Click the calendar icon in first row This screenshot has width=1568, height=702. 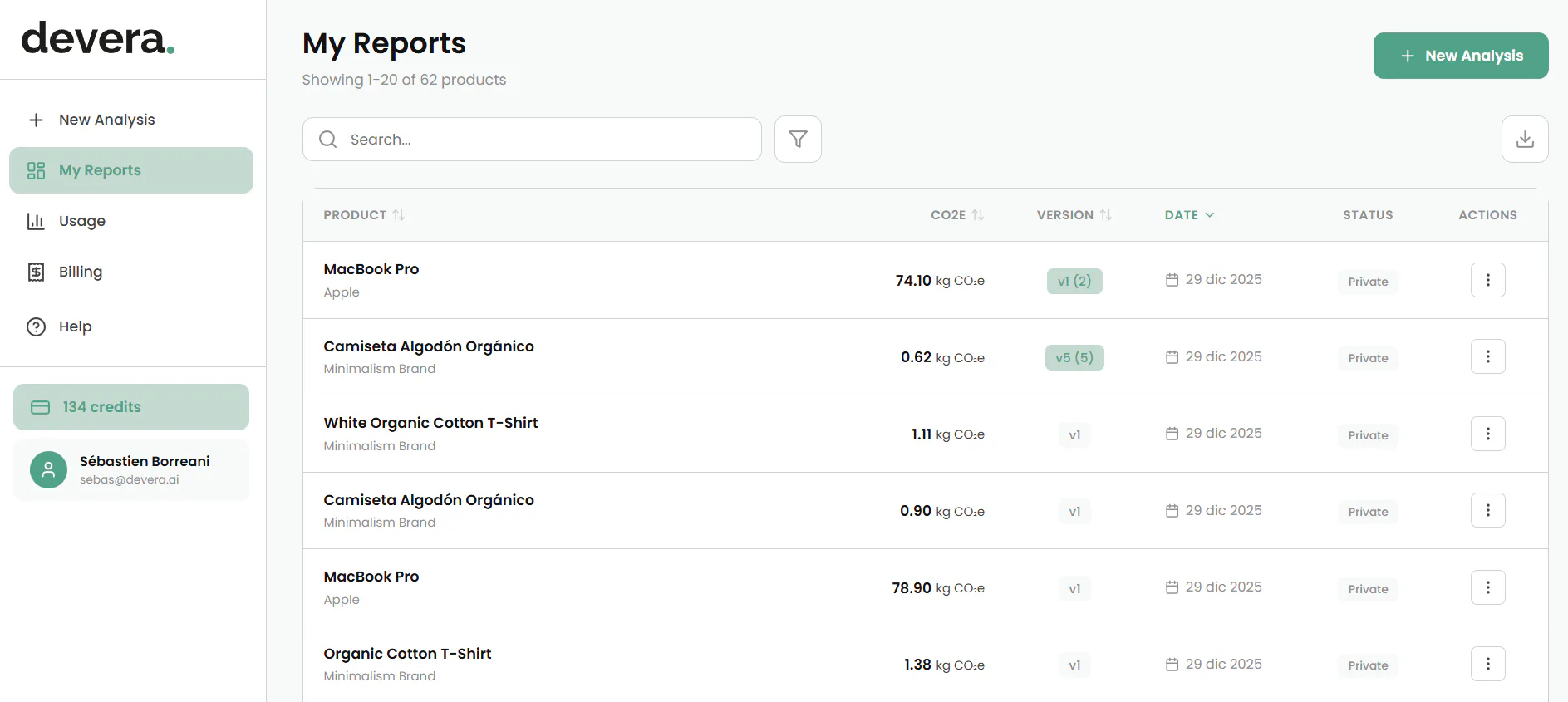click(1172, 280)
